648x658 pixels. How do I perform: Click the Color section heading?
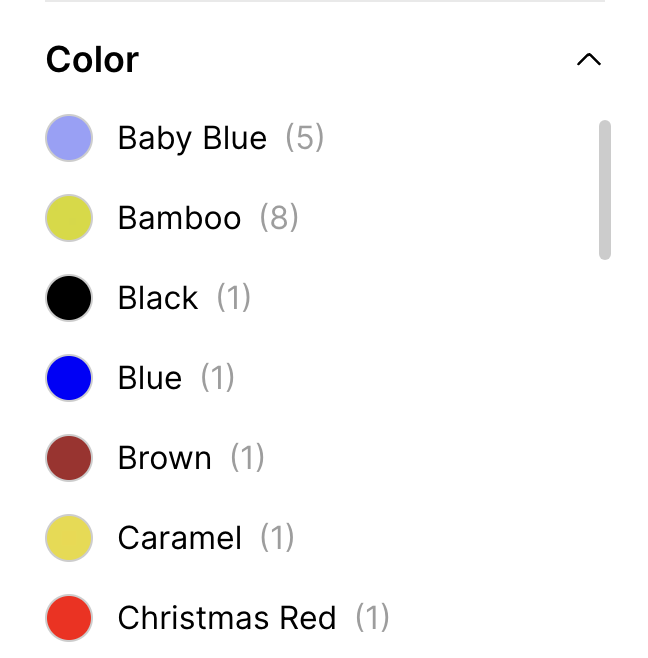coord(93,60)
